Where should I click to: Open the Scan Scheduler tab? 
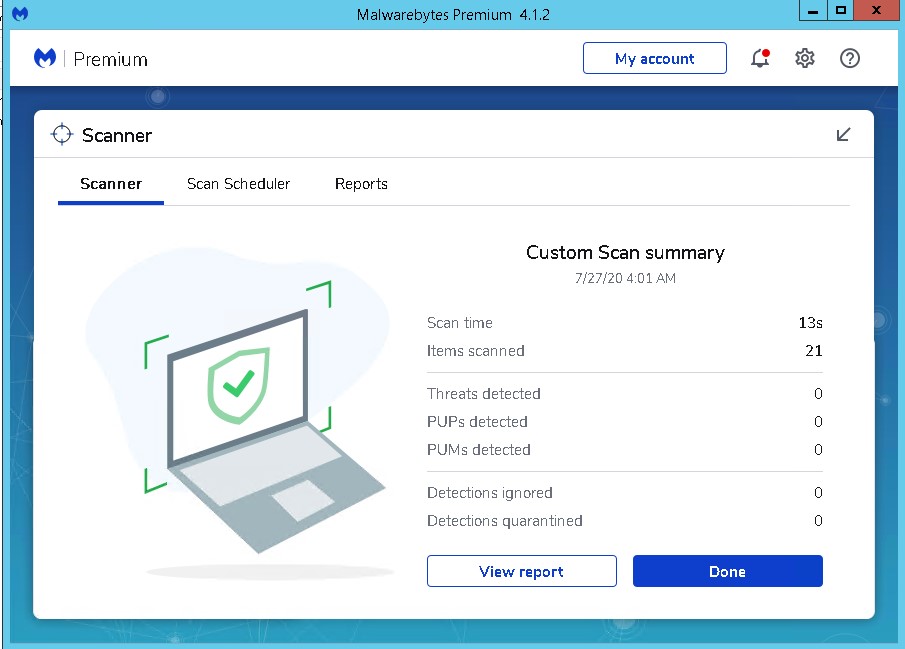coord(238,184)
